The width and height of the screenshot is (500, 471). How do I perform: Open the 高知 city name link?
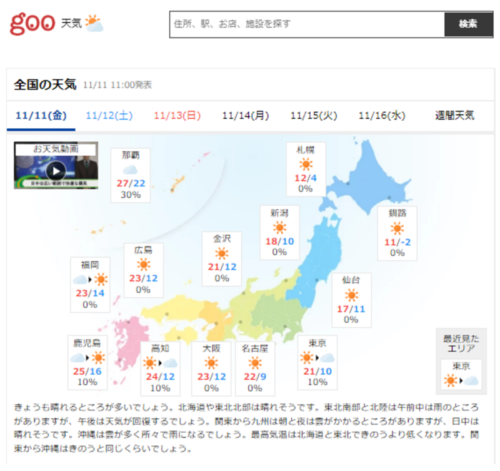click(160, 348)
